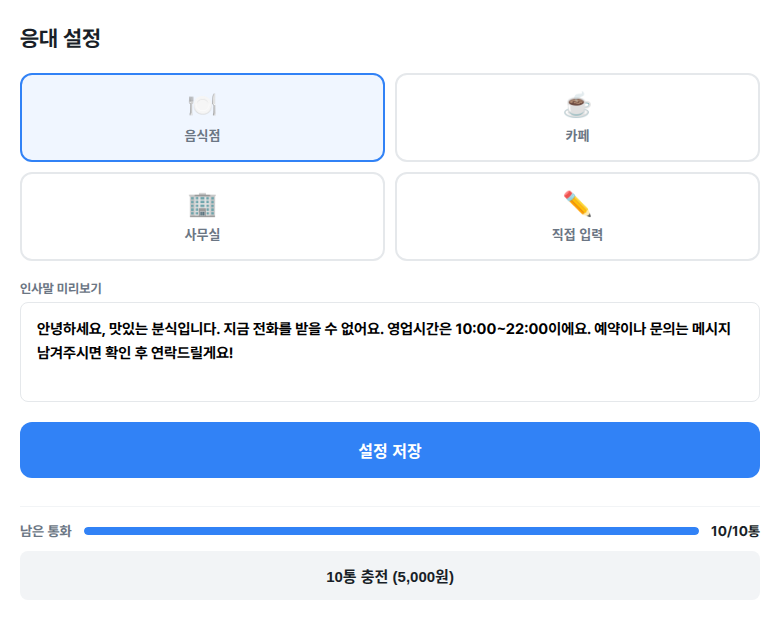Viewport: 765px width, 624px height.
Task: Click the 응대 설정 heading
Action: [x=60, y=39]
